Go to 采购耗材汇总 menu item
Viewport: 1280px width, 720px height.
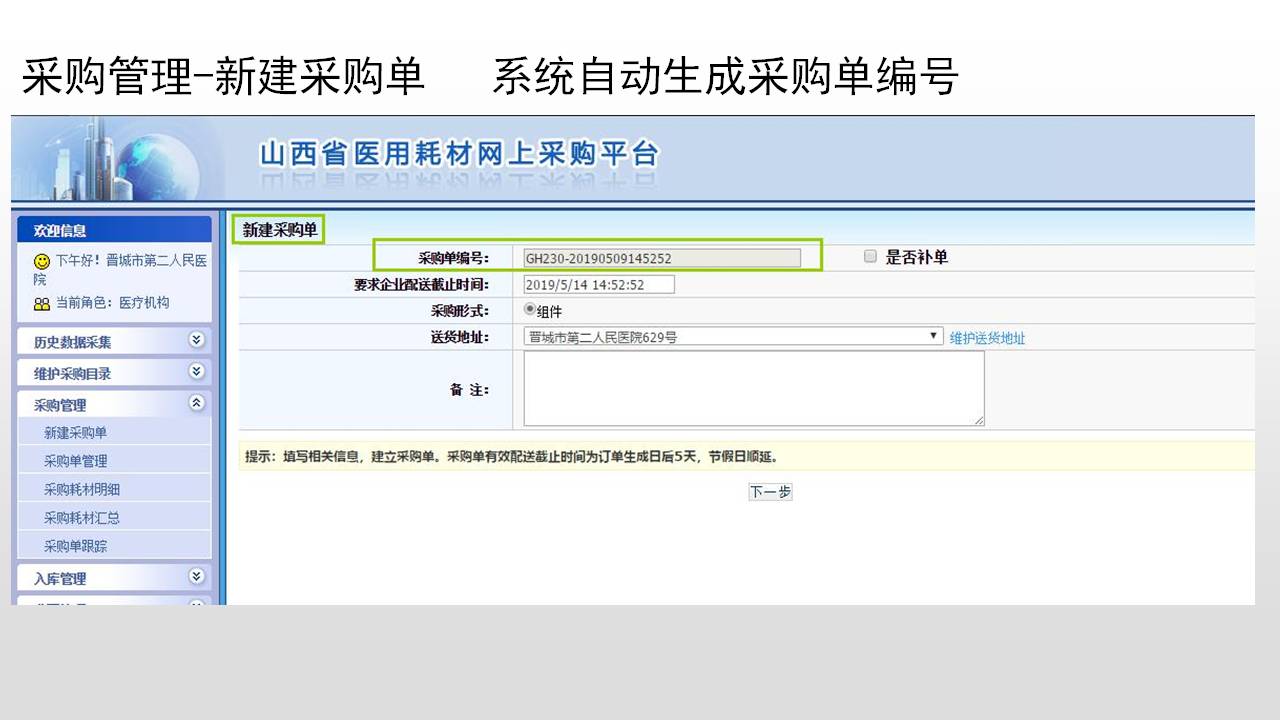(x=81, y=518)
